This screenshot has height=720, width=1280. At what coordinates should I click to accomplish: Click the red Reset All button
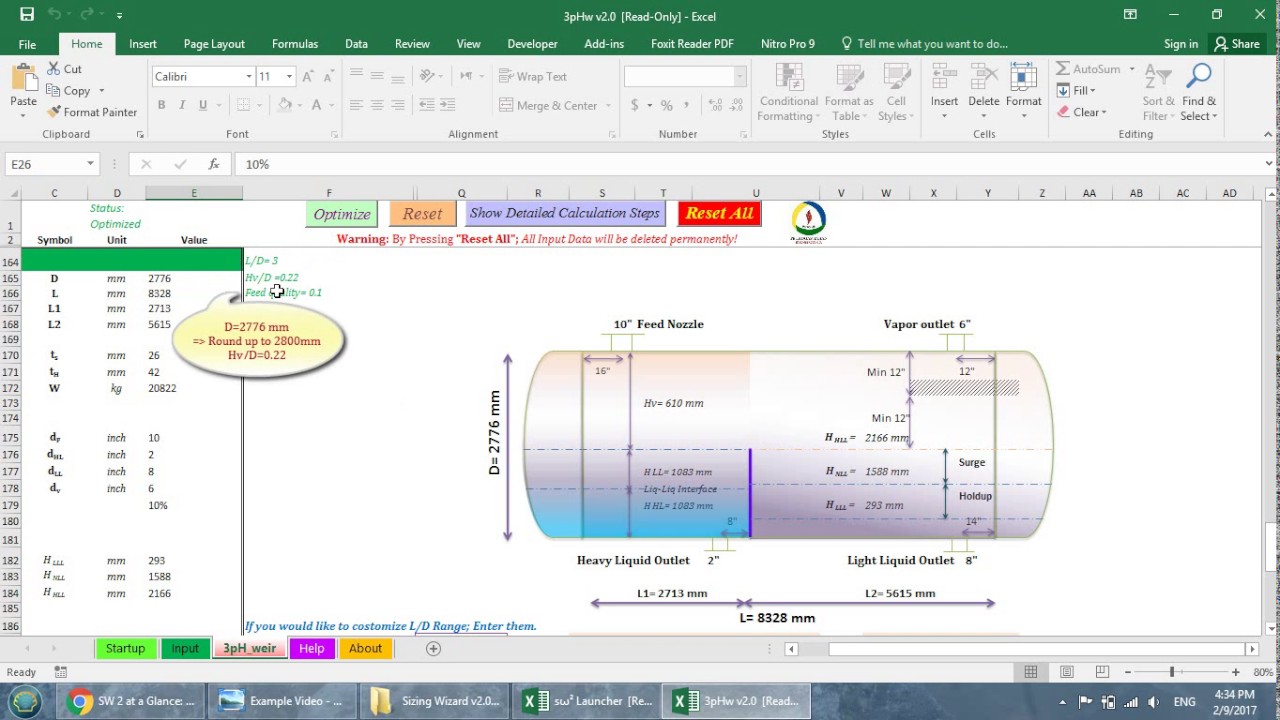click(x=719, y=213)
